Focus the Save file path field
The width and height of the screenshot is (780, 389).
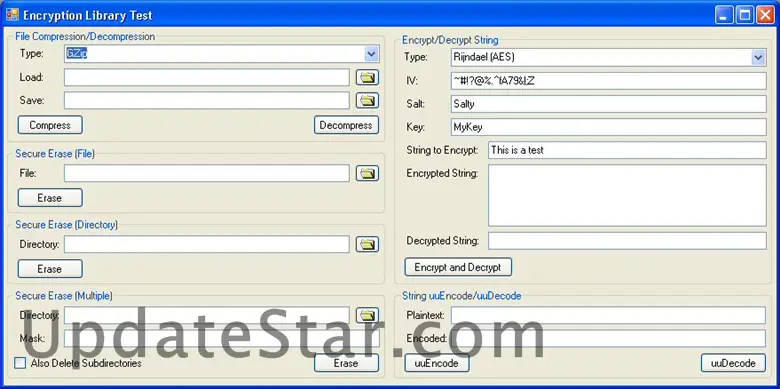207,100
